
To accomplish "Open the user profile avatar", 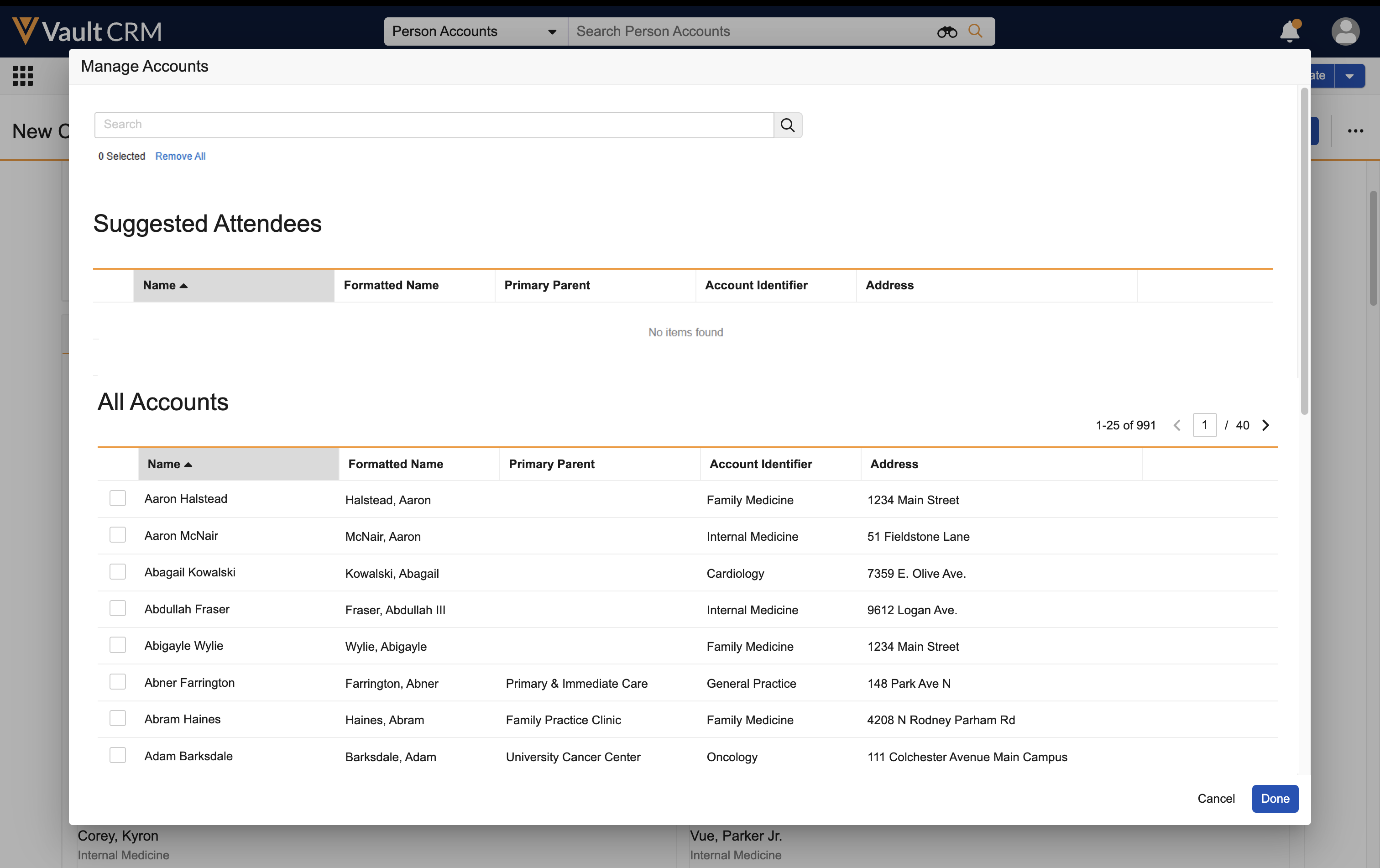I will tap(1344, 31).
